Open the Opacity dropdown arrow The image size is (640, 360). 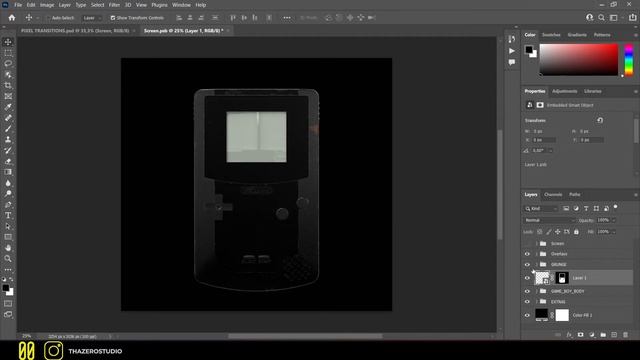[613, 220]
